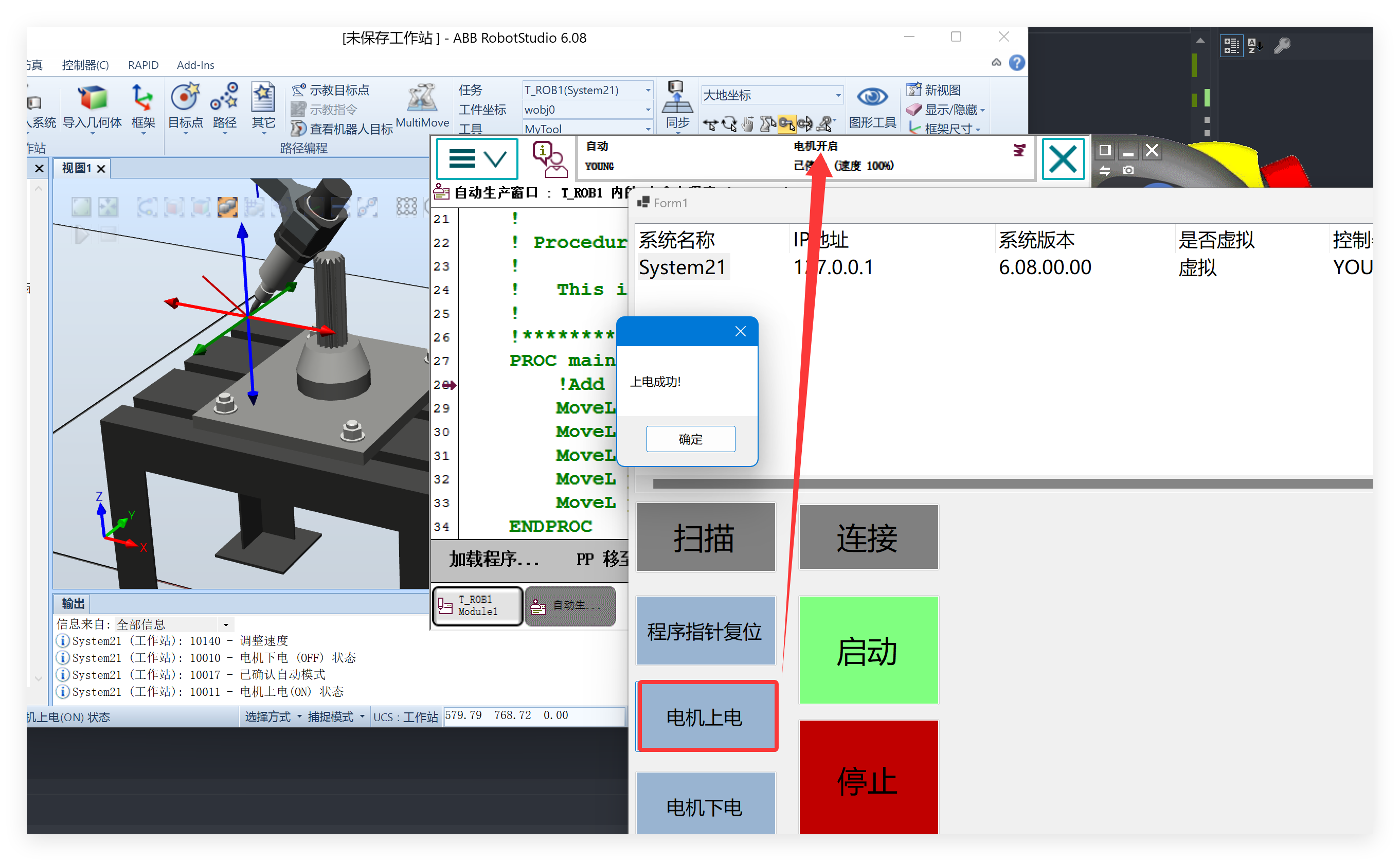Toggle surface selection level in view toolbar

174,207
